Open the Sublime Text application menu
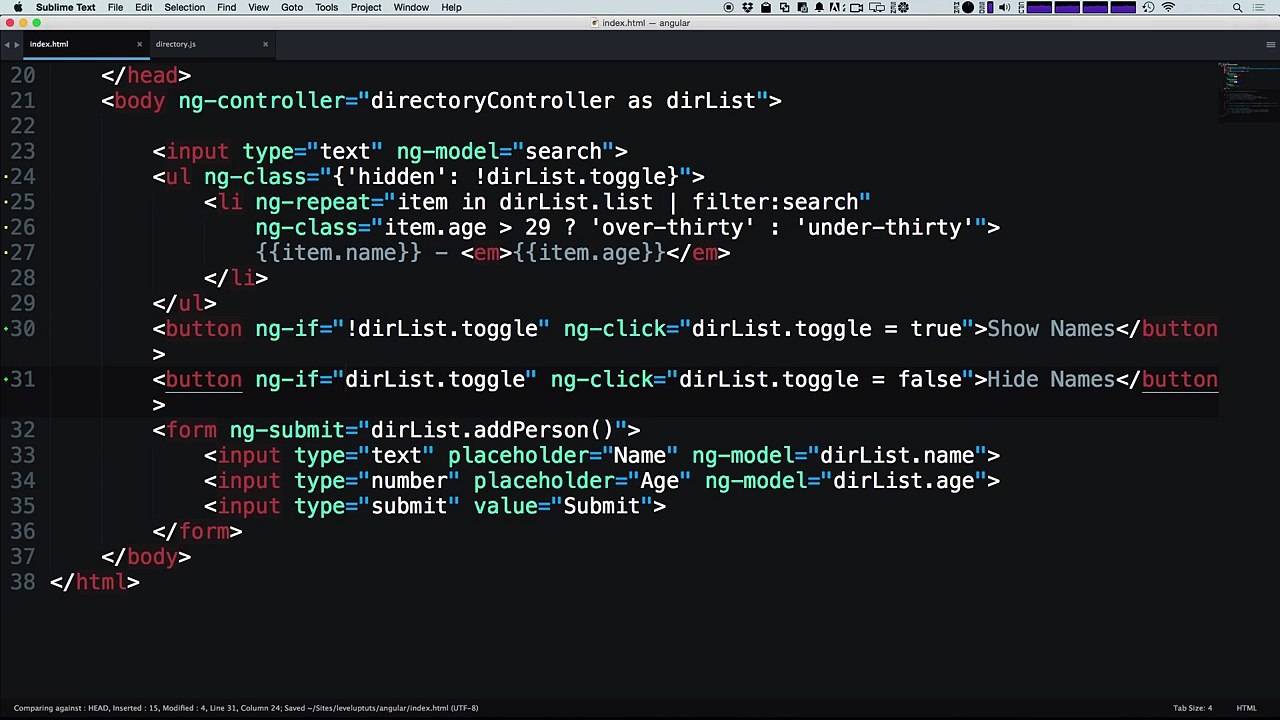1280x720 pixels. tap(66, 7)
